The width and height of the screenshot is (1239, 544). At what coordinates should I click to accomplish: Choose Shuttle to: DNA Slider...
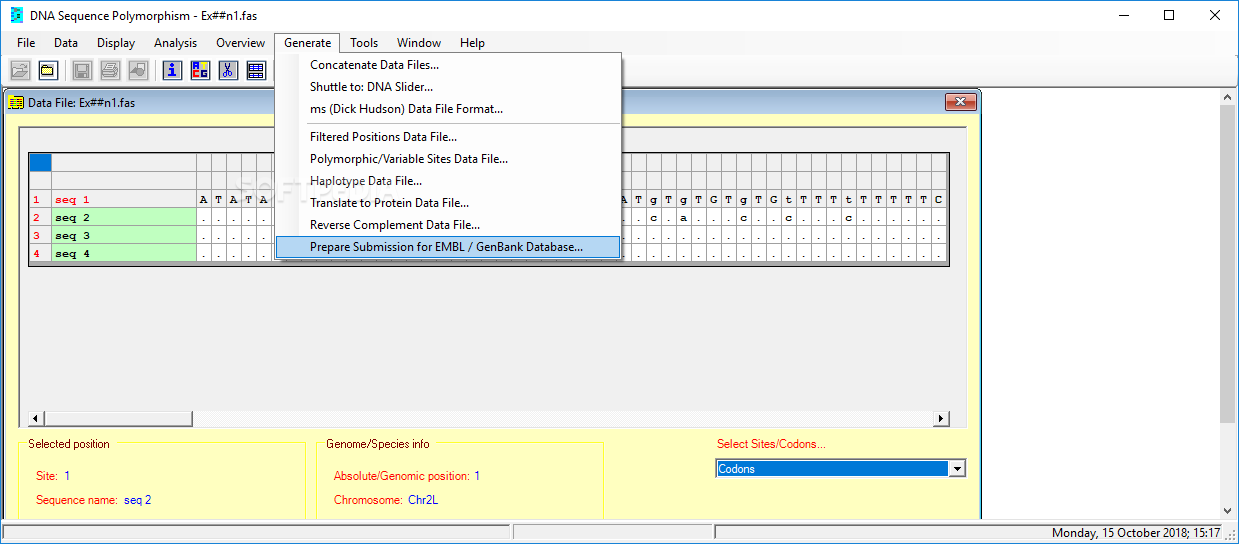pyautogui.click(x=448, y=87)
